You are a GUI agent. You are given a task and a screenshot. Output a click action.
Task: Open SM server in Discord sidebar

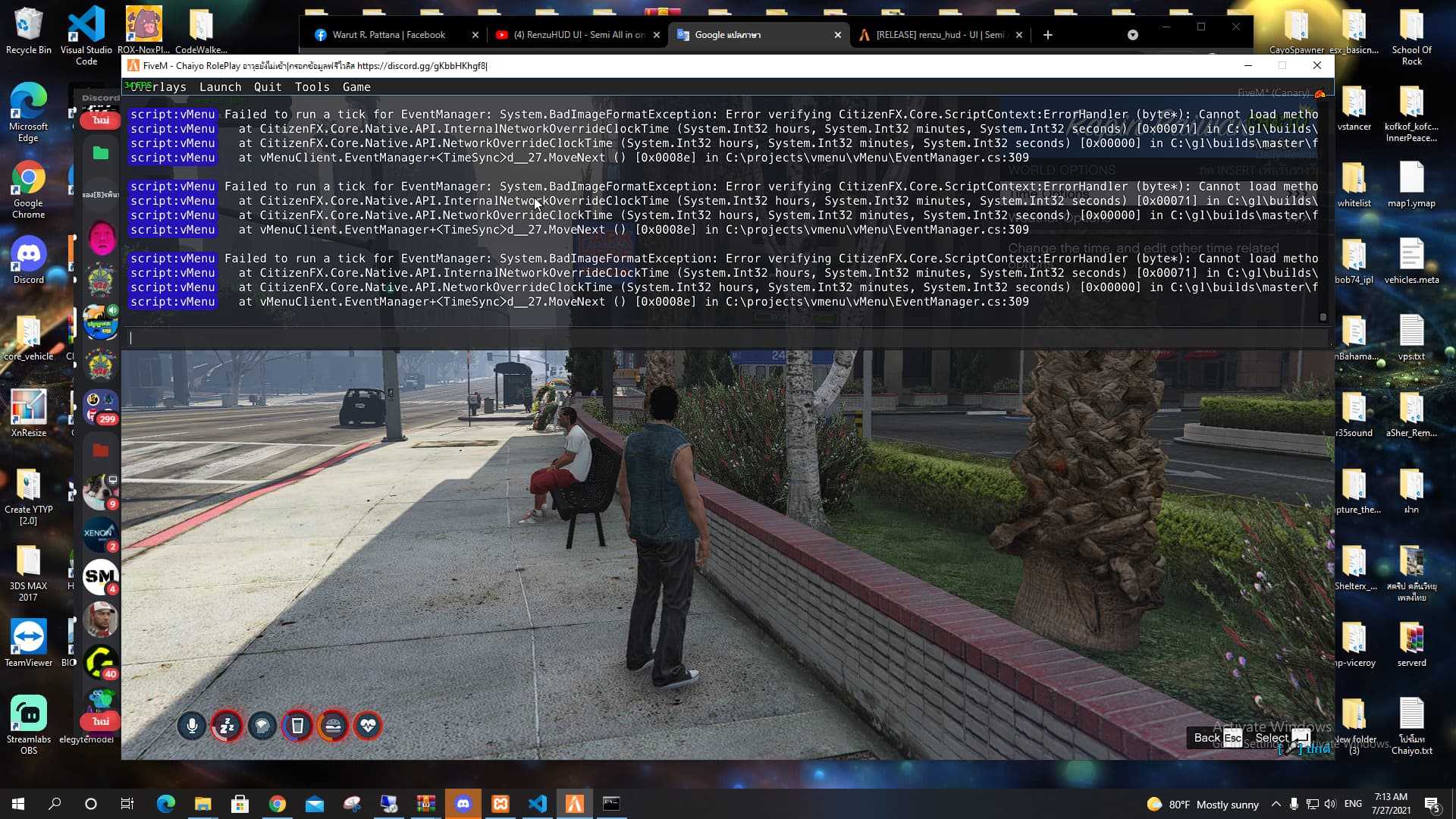pyautogui.click(x=99, y=577)
